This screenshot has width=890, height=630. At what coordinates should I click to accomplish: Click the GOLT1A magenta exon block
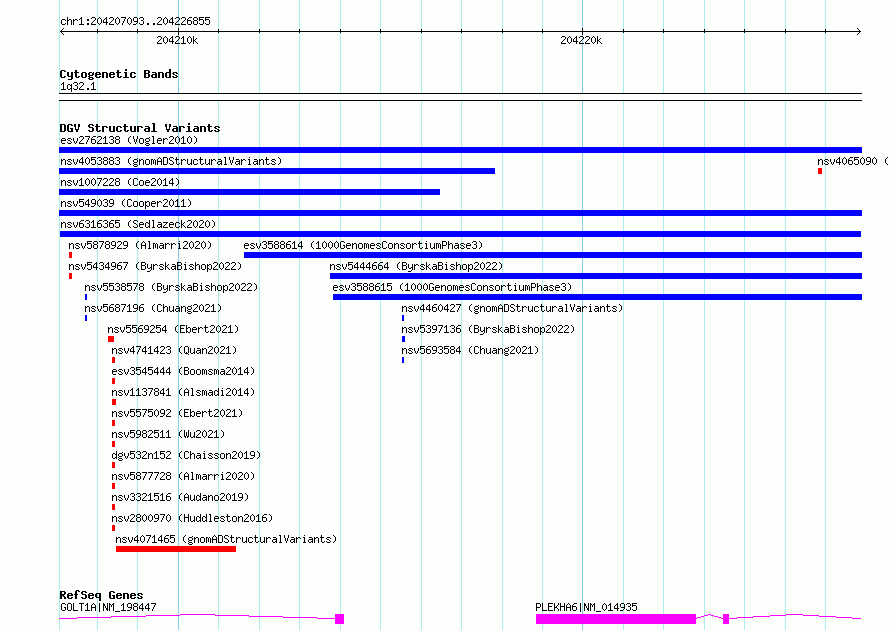click(x=339, y=619)
